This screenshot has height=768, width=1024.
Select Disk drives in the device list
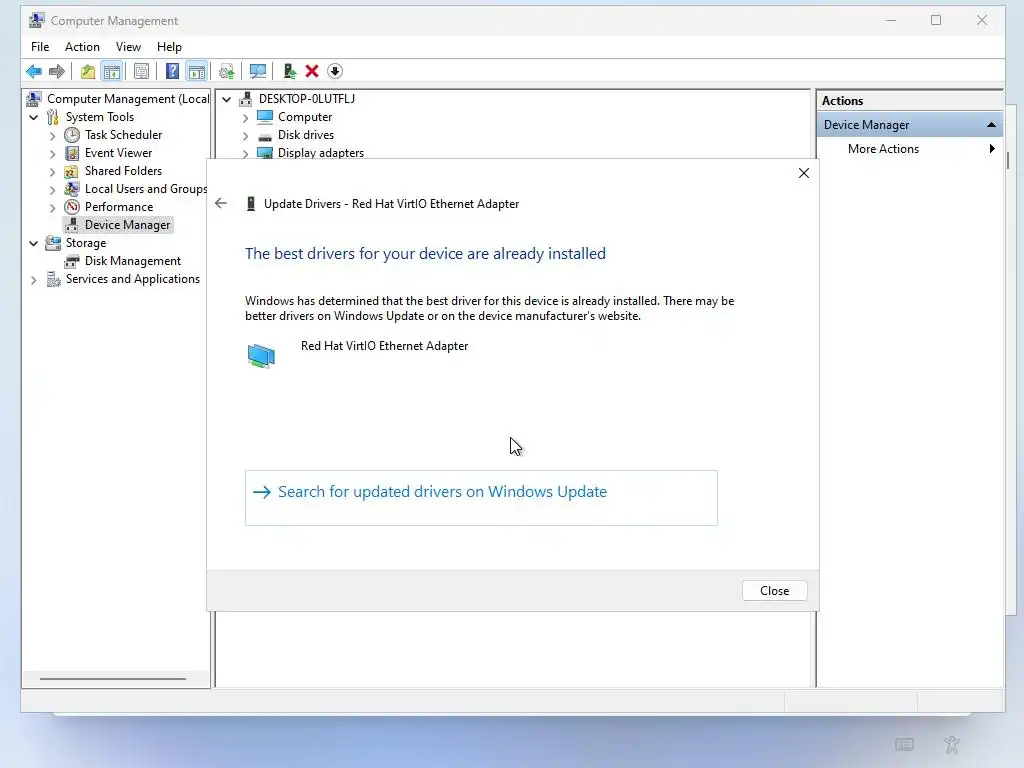tap(306, 135)
